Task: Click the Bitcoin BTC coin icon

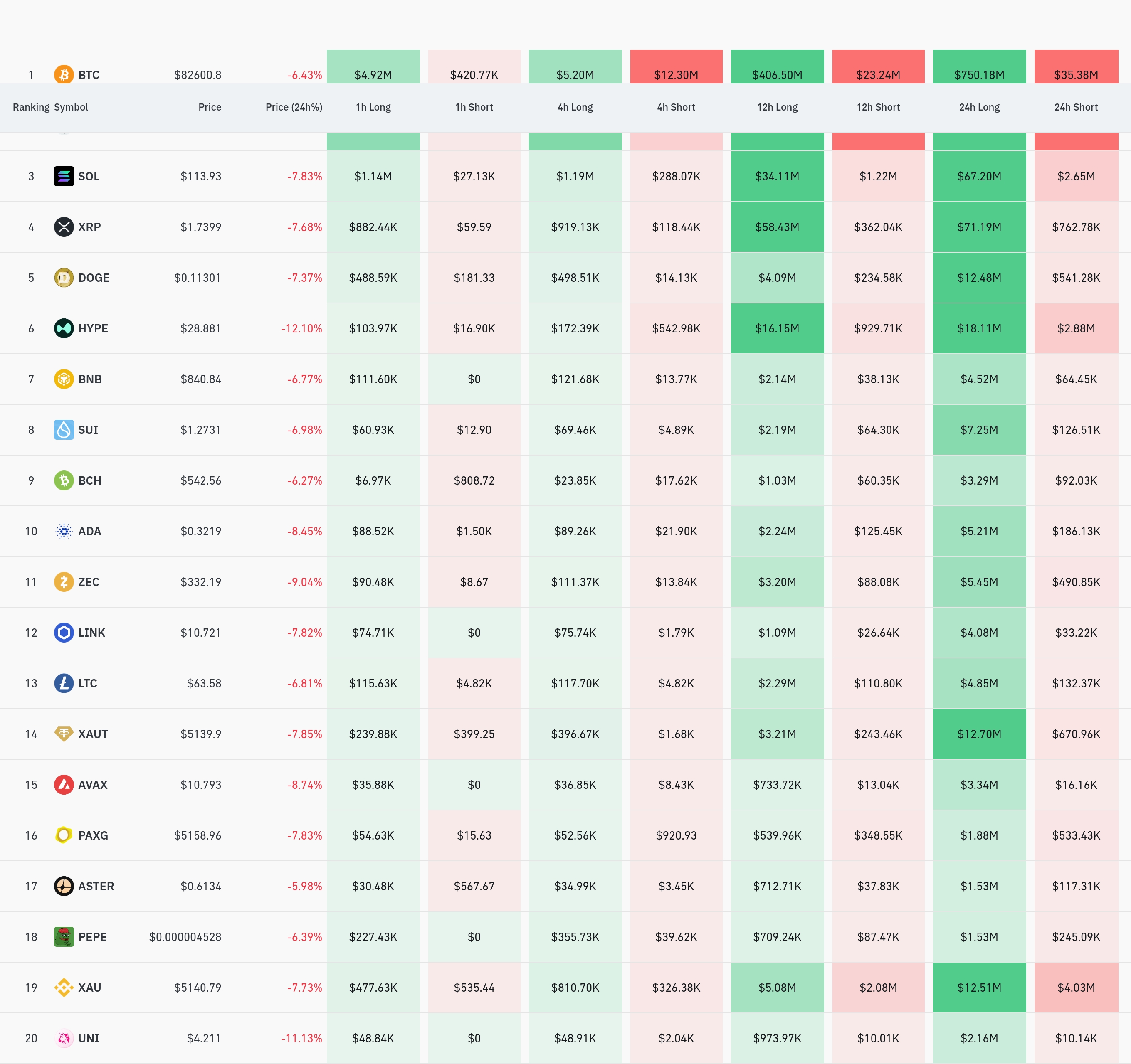Action: click(x=64, y=74)
